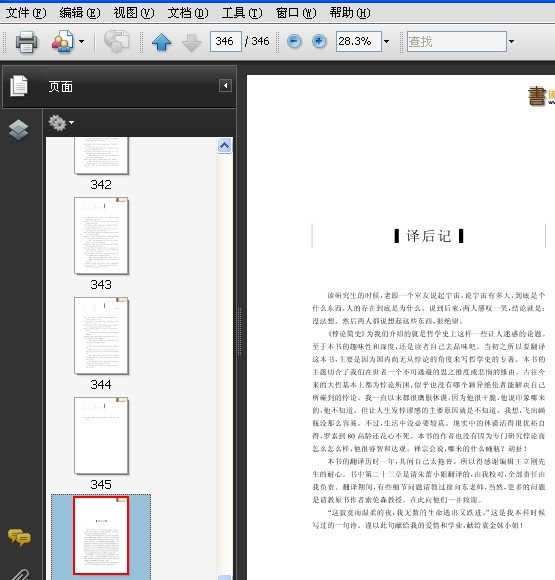Open the Layers panel icon in sidebar
The height and width of the screenshot is (580, 555).
click(18, 130)
